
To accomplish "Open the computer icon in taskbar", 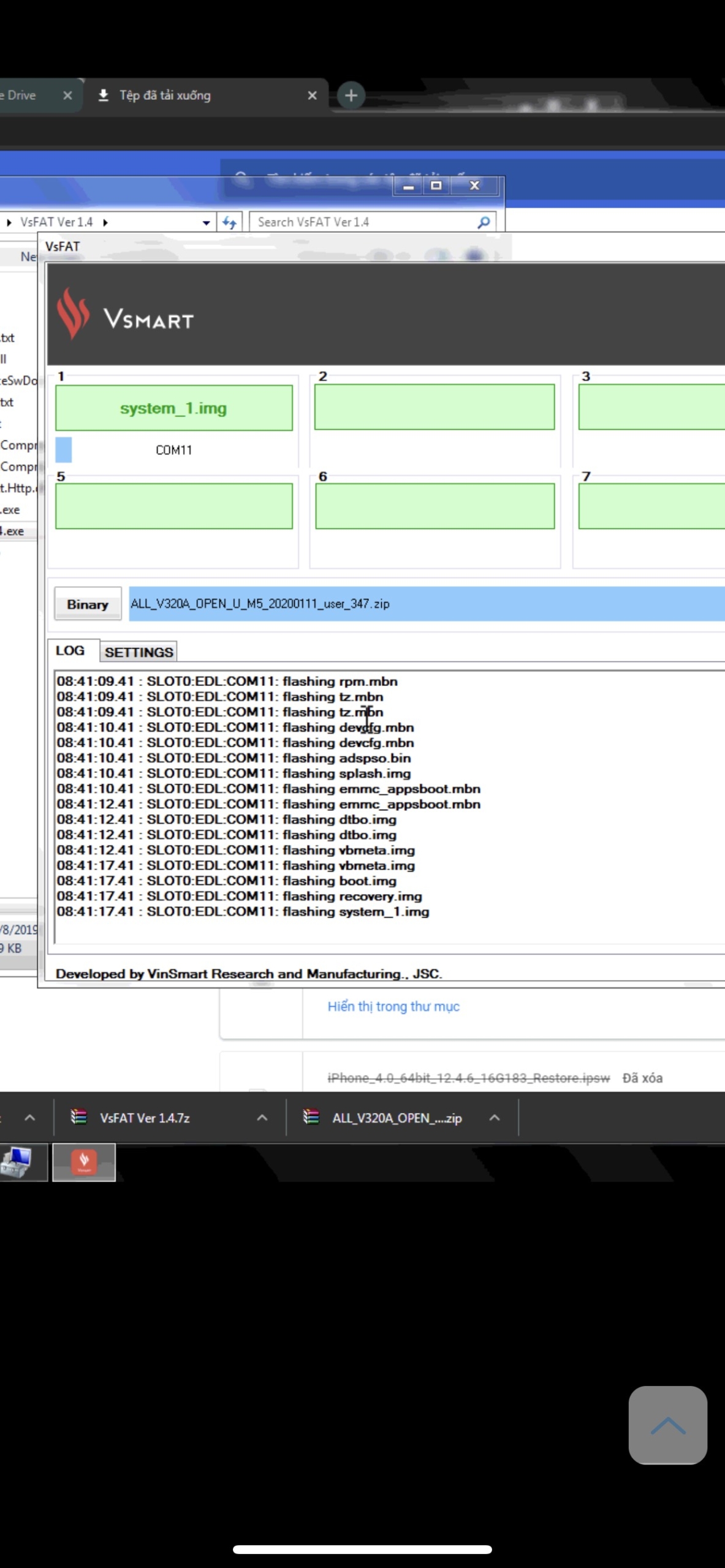I will point(17,1162).
